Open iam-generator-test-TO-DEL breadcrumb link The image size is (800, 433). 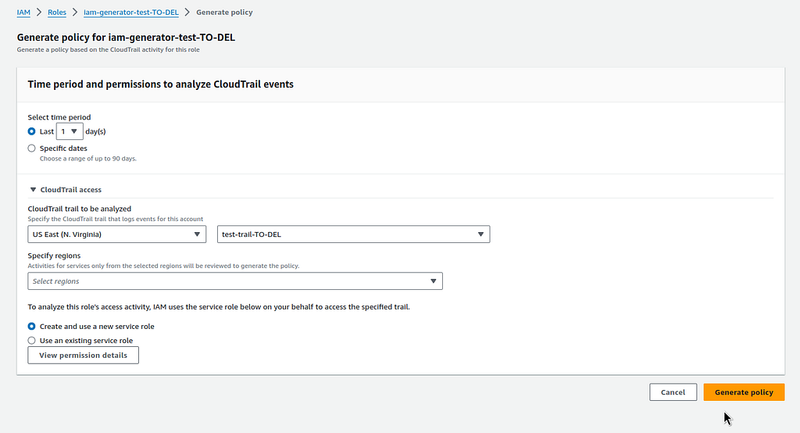(131, 12)
